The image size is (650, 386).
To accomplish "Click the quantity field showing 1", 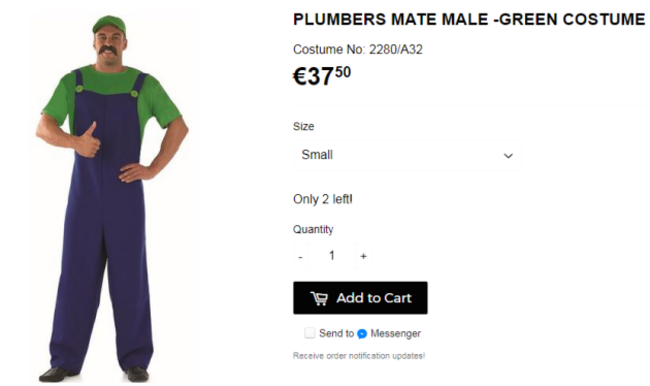I will point(332,256).
